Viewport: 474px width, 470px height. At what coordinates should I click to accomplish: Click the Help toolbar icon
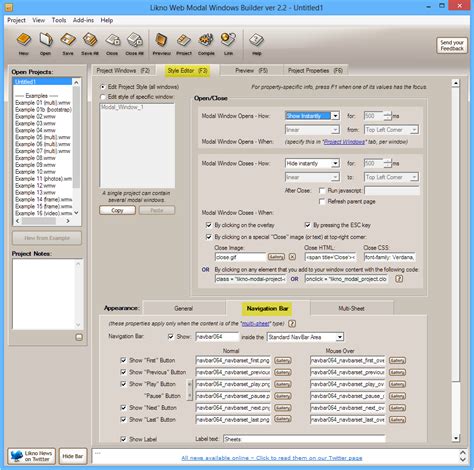pos(256,44)
